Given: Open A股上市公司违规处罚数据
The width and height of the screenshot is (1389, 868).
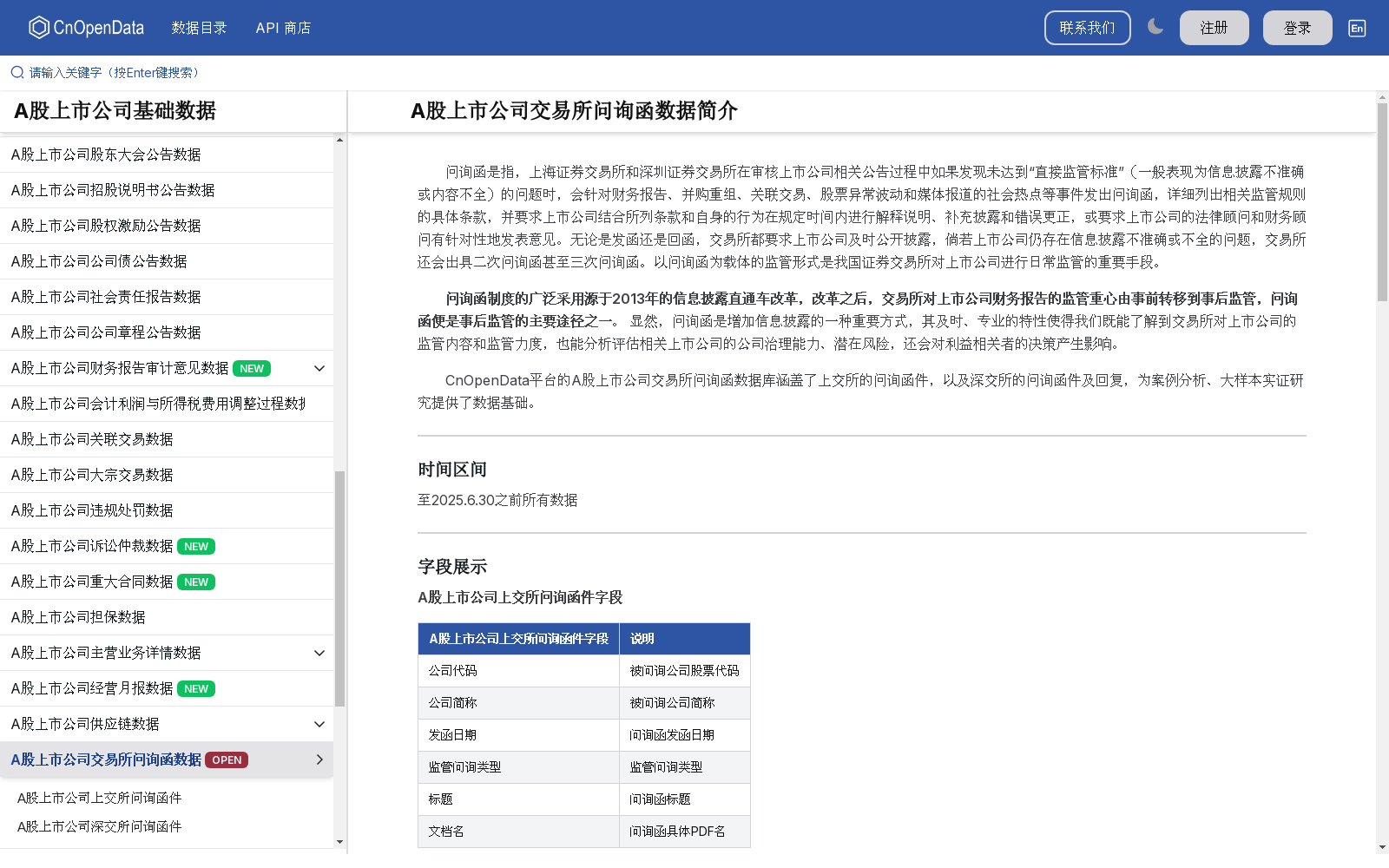Looking at the screenshot, I should click(x=167, y=510).
